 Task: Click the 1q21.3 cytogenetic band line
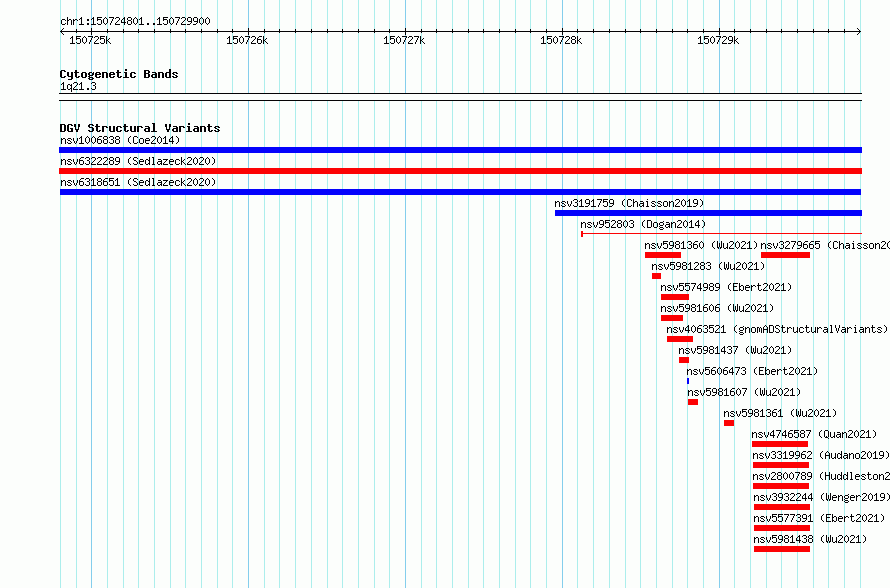pos(460,97)
